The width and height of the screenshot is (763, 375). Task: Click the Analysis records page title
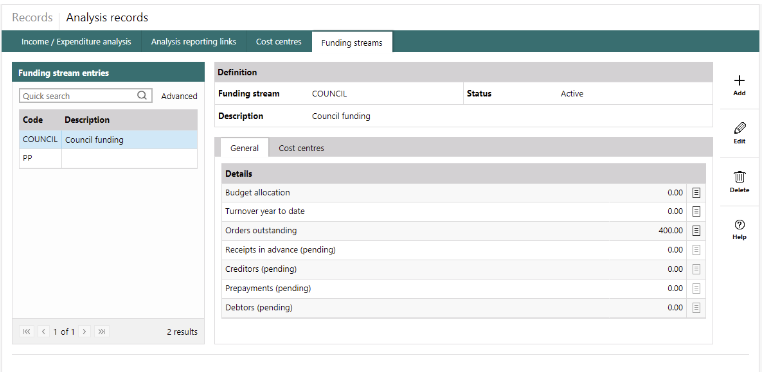click(x=107, y=18)
